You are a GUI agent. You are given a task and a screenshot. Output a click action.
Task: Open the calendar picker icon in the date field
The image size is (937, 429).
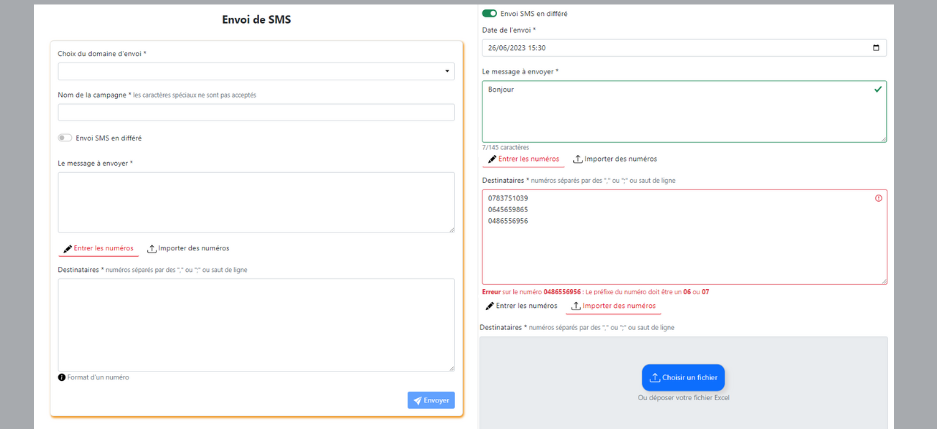(876, 48)
